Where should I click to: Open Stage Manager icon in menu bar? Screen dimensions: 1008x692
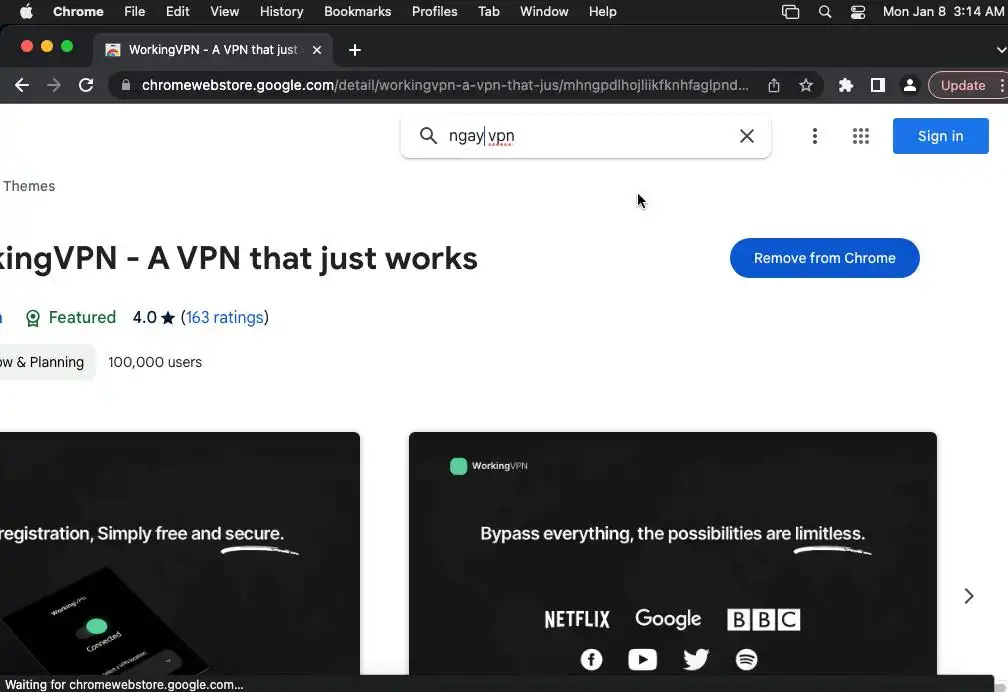790,12
